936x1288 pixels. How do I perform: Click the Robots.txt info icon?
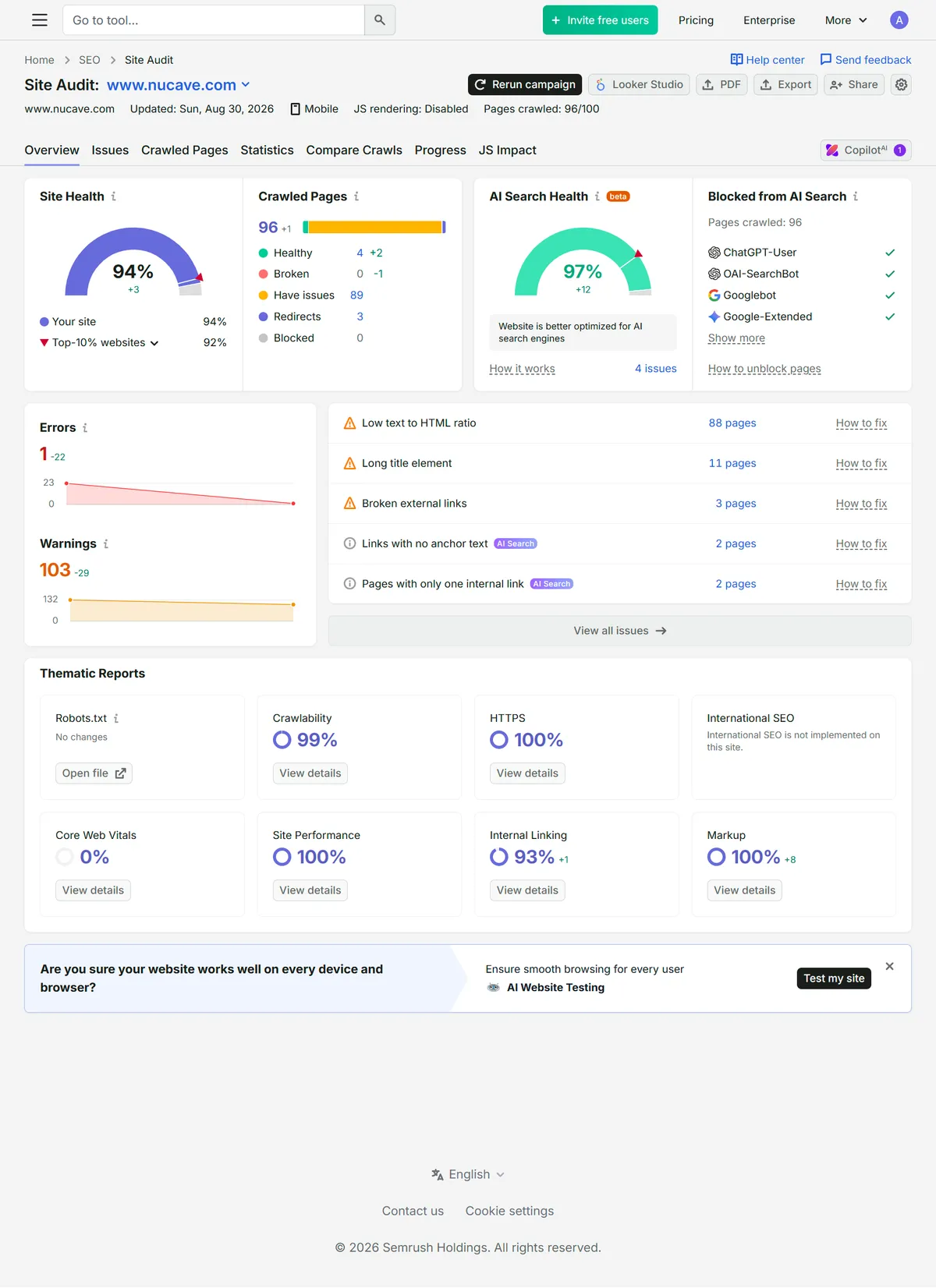coord(116,718)
